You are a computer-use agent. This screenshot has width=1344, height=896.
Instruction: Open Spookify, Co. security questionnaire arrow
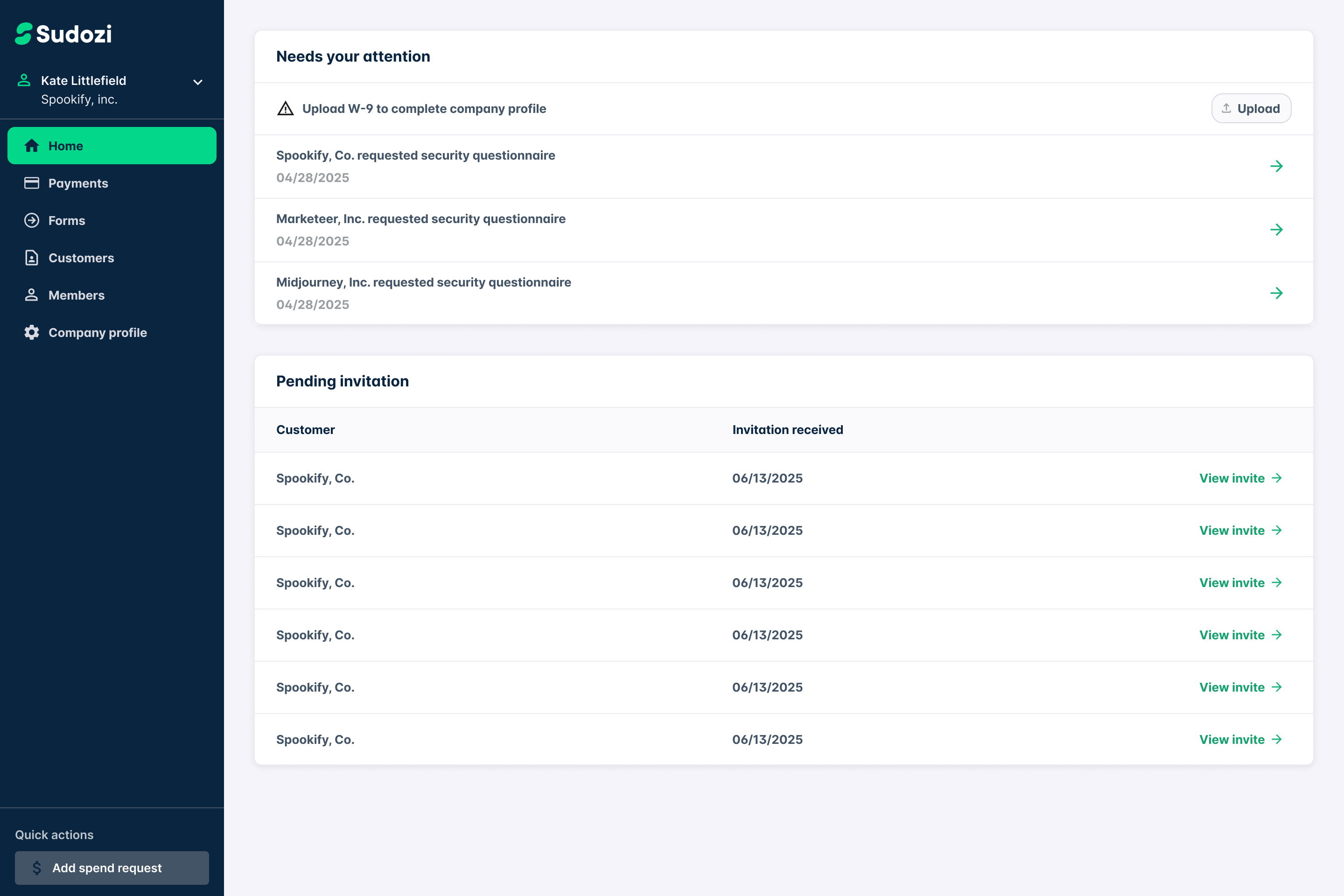(x=1276, y=166)
